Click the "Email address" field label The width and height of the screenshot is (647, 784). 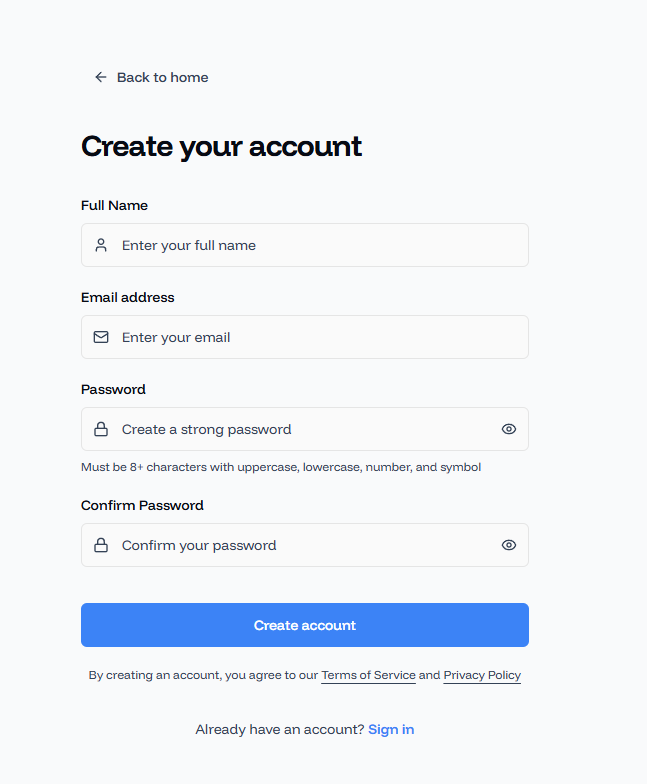(127, 297)
